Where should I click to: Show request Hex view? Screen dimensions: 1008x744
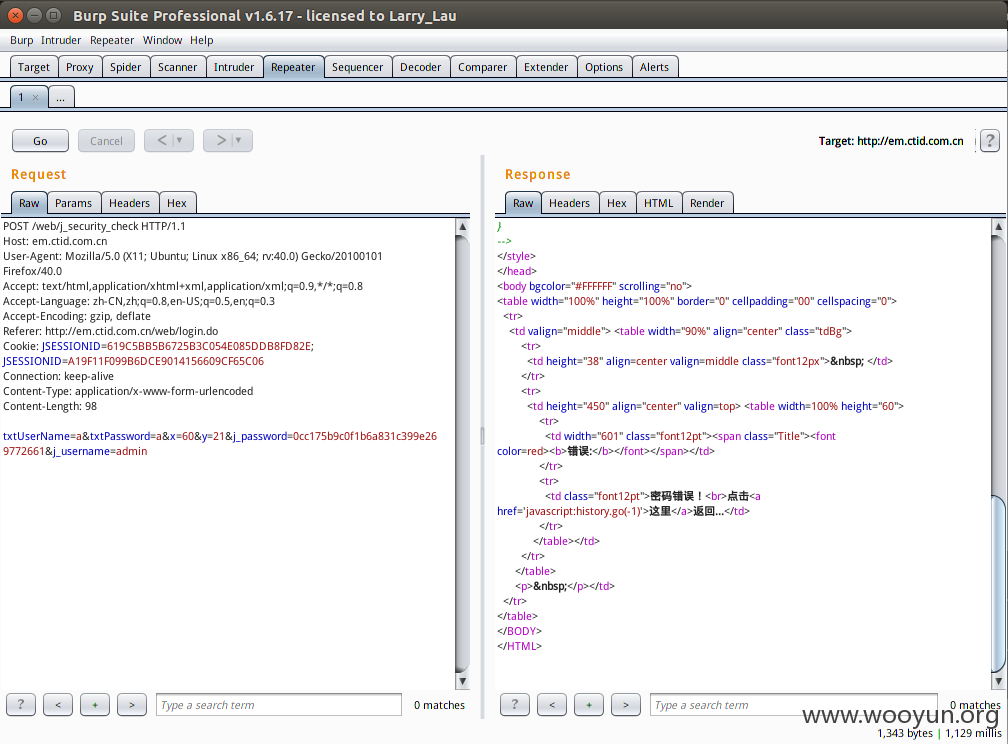(x=177, y=203)
